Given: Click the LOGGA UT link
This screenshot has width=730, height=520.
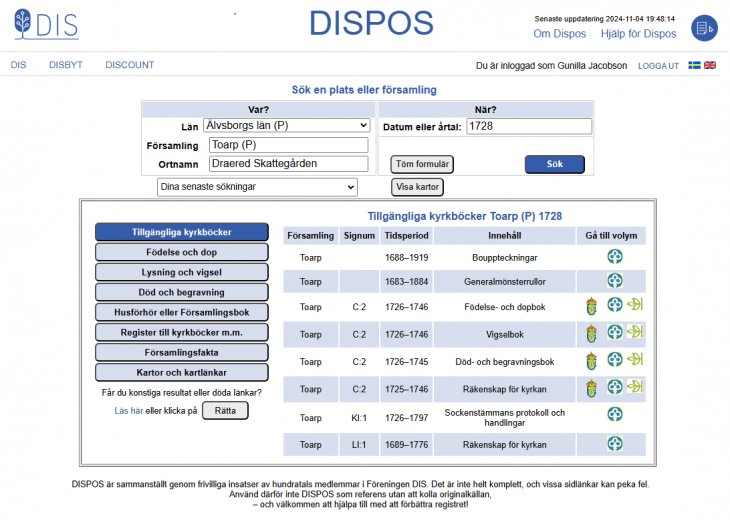Looking at the screenshot, I should 658,66.
